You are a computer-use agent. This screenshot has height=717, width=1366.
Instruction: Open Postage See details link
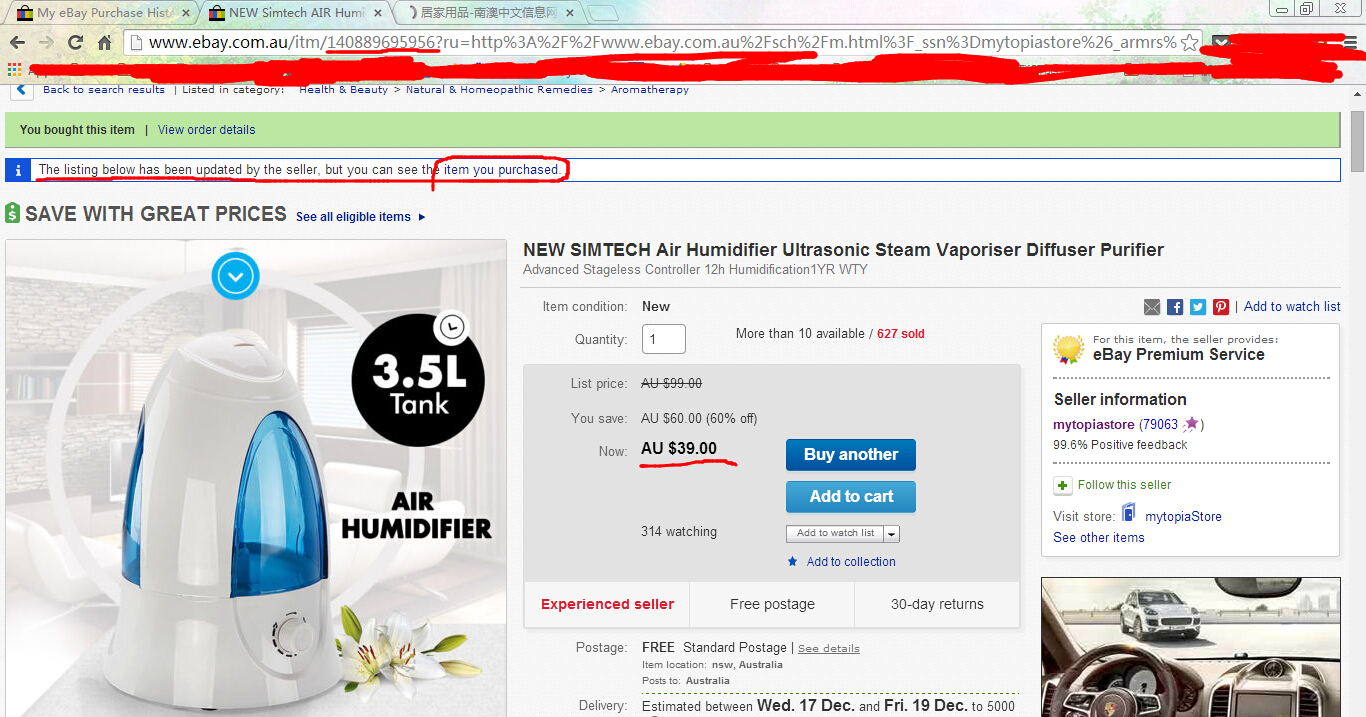[x=828, y=649]
